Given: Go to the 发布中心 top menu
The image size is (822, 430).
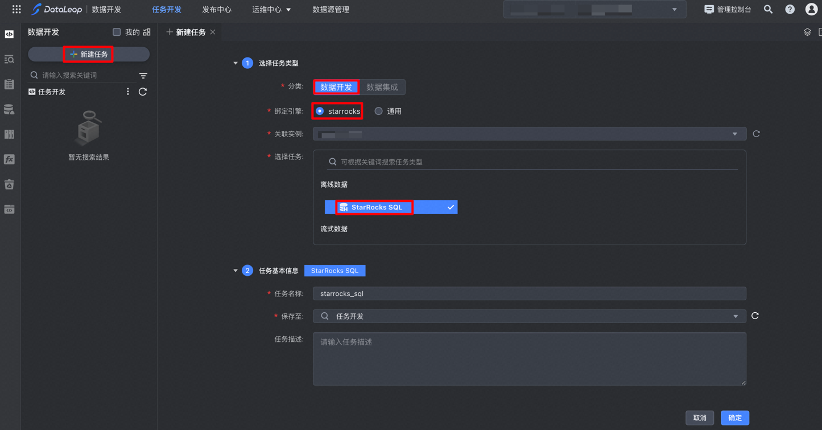Looking at the screenshot, I should click(x=217, y=9).
